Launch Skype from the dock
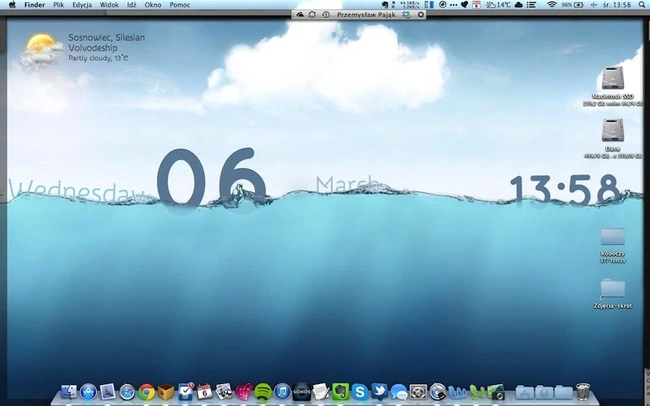 359,392
